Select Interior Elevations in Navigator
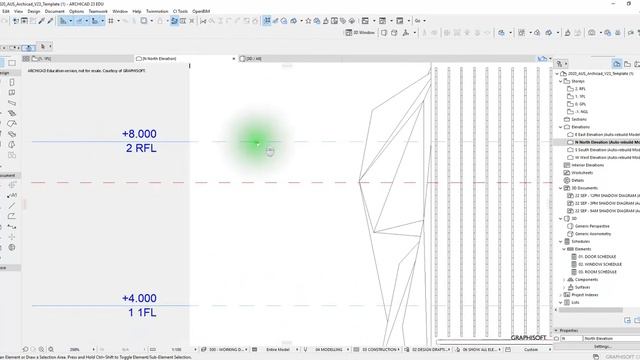 click(584, 165)
